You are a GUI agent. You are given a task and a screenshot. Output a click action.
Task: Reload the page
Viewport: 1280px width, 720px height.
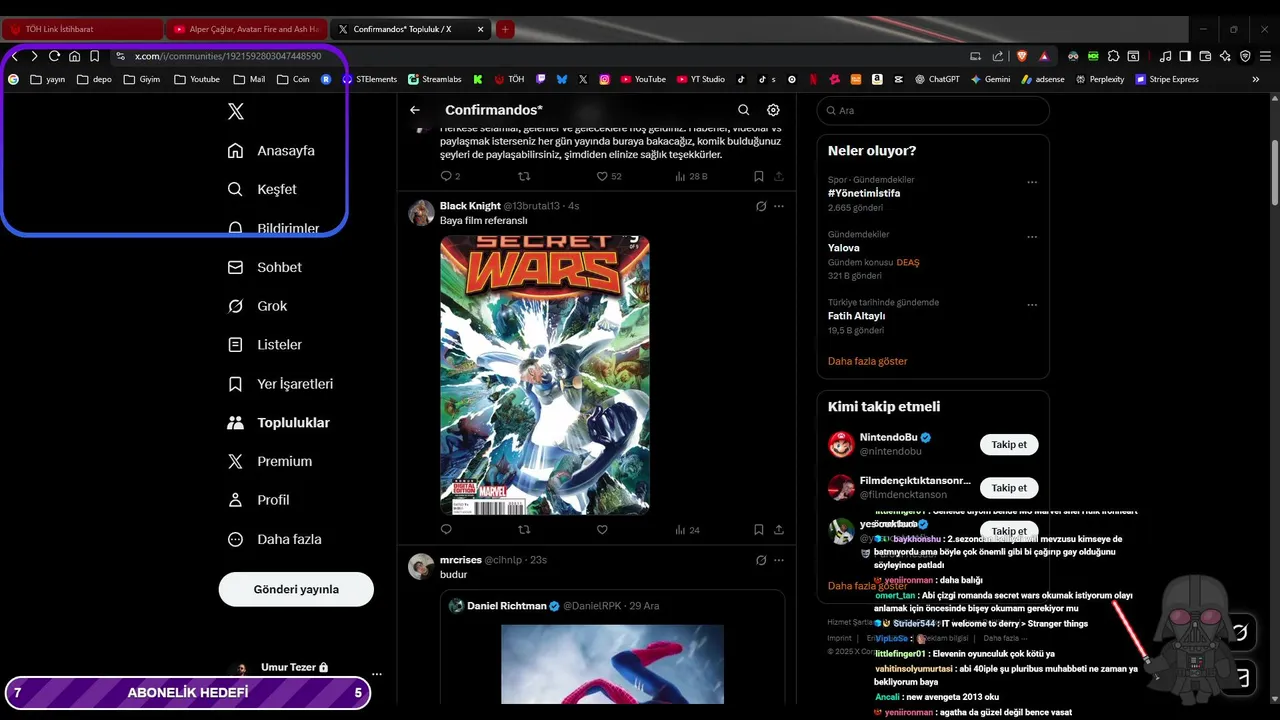coord(54,56)
